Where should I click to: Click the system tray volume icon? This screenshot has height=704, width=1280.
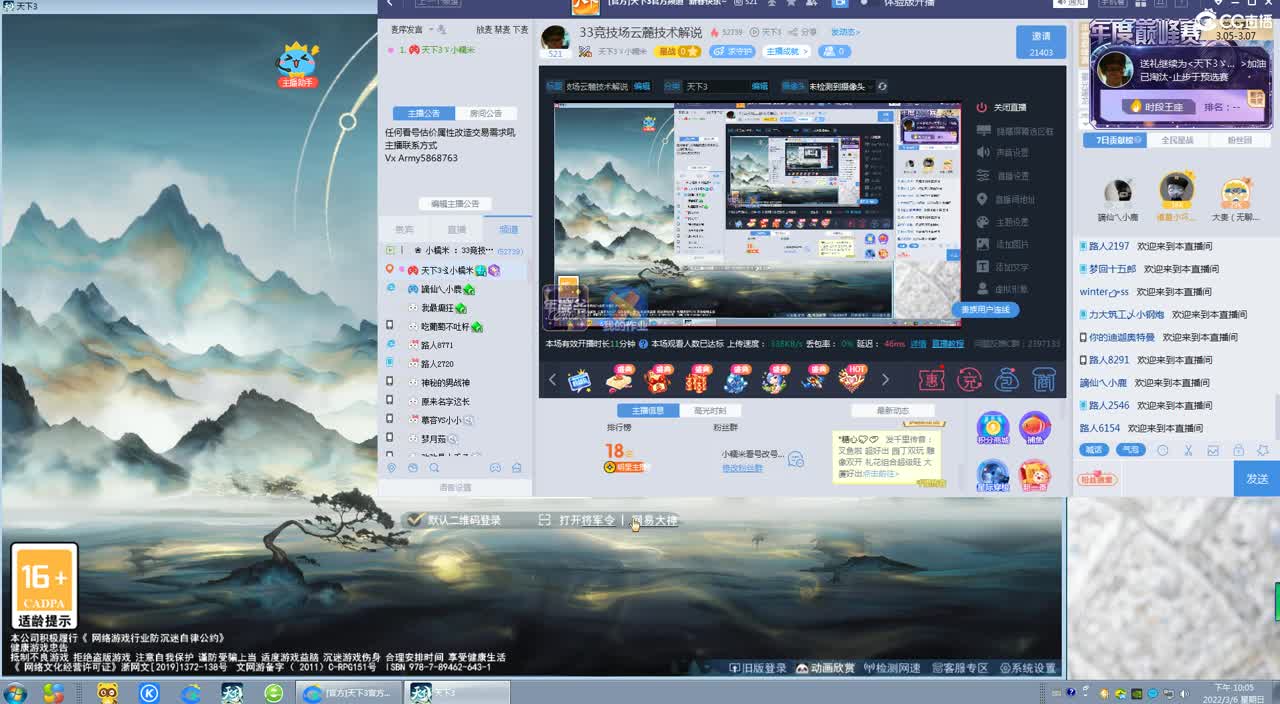(1187, 693)
